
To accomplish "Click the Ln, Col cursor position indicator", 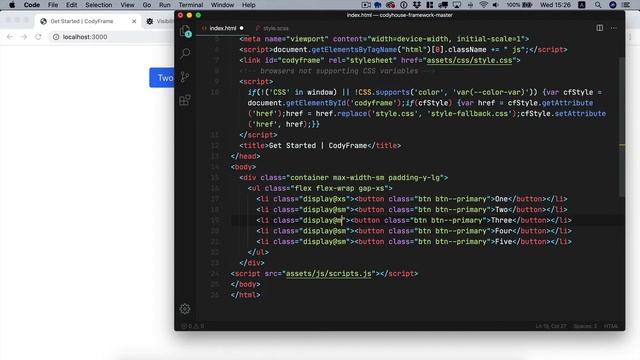I will click(x=551, y=326).
